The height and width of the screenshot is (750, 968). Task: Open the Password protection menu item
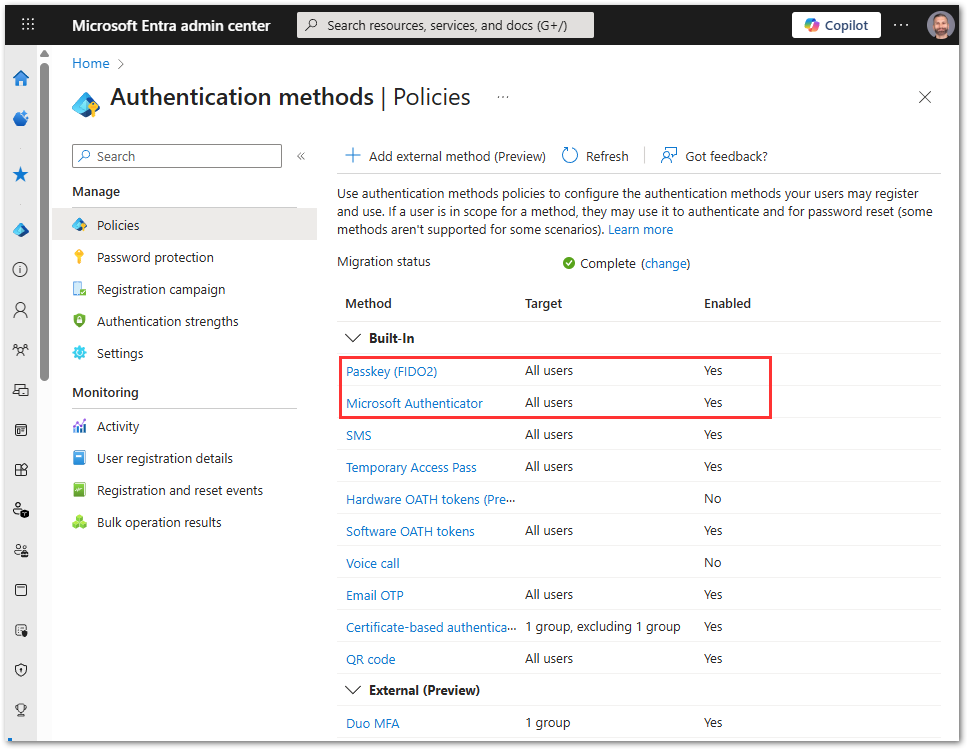coord(155,257)
